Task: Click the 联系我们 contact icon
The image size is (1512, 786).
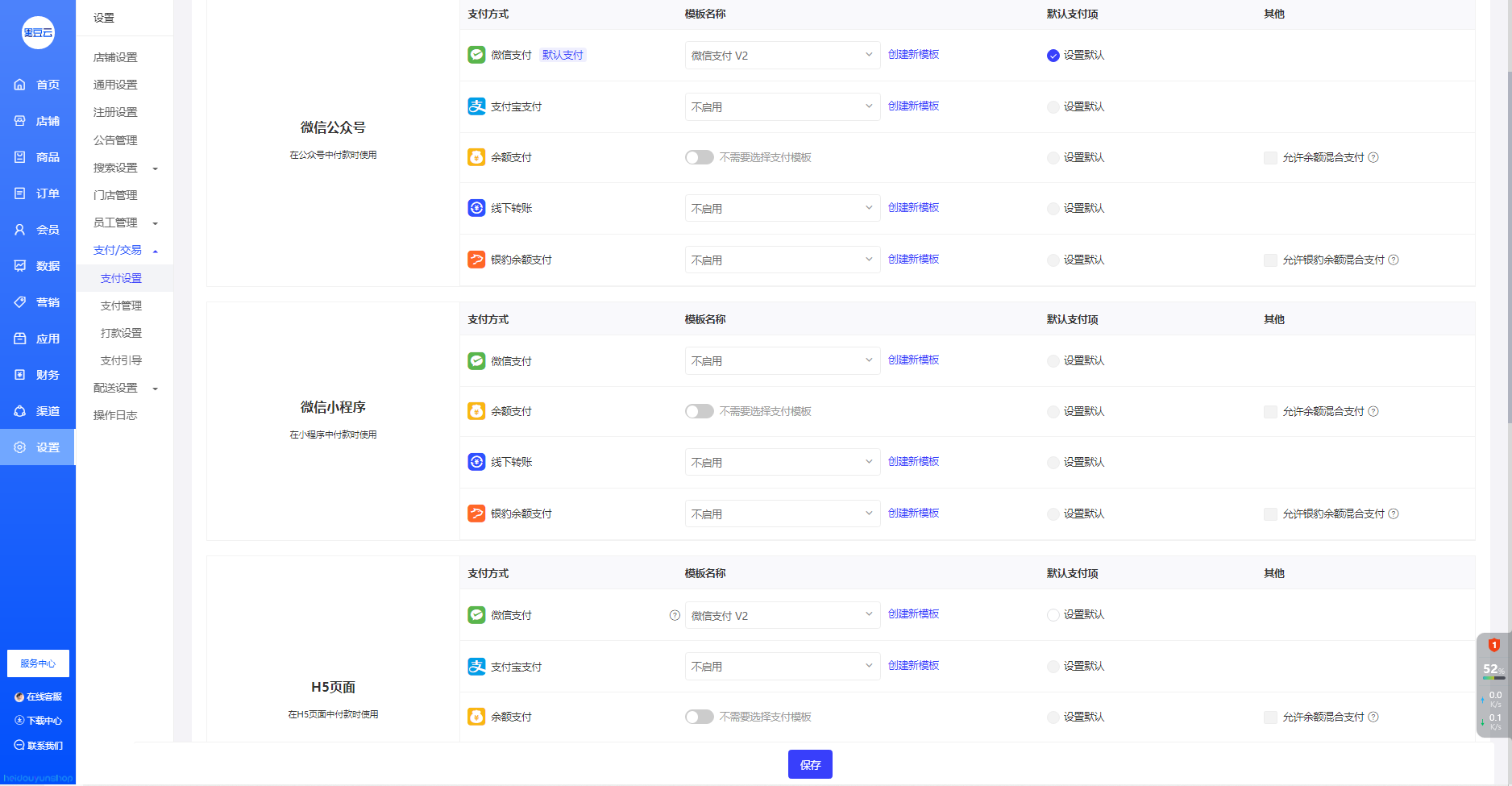Action: click(x=19, y=746)
